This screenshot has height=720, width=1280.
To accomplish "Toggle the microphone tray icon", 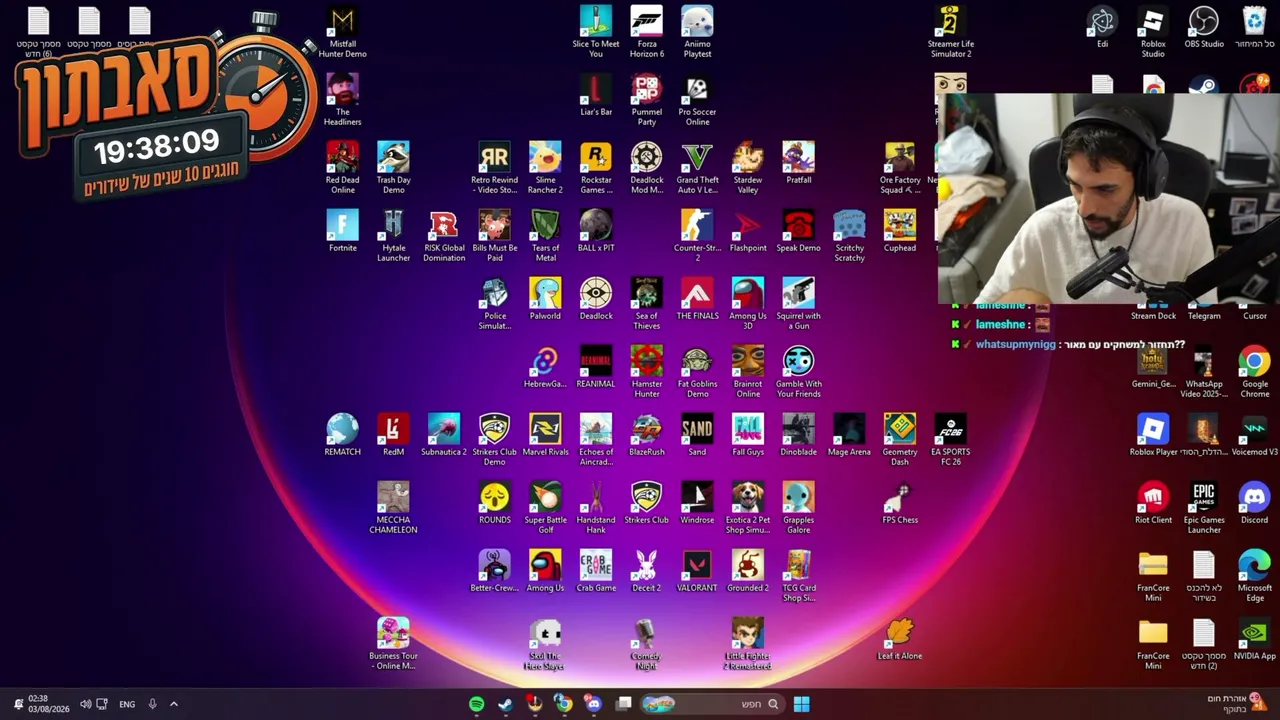I will (x=152, y=704).
